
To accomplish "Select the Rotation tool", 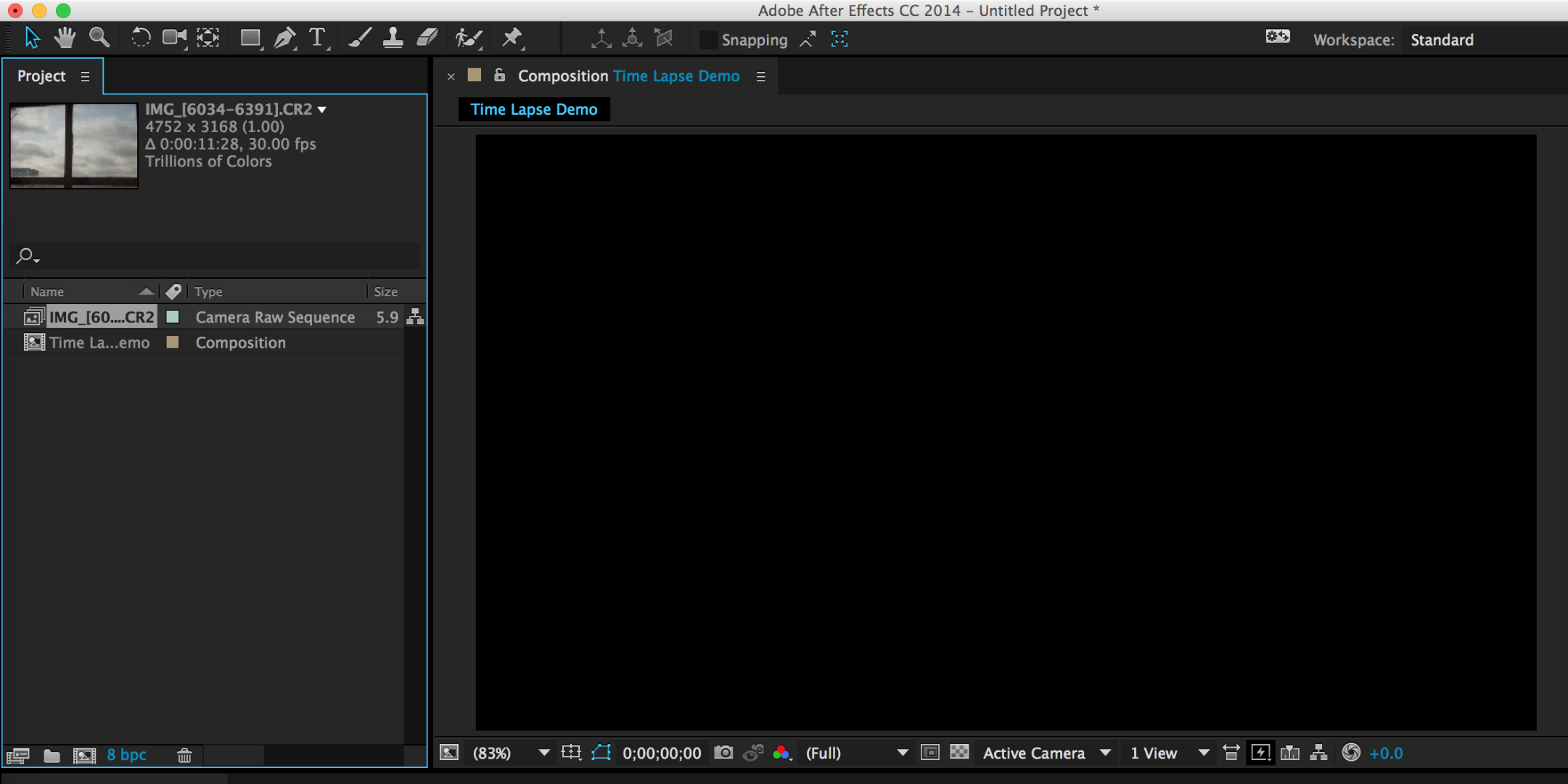I will click(x=140, y=38).
